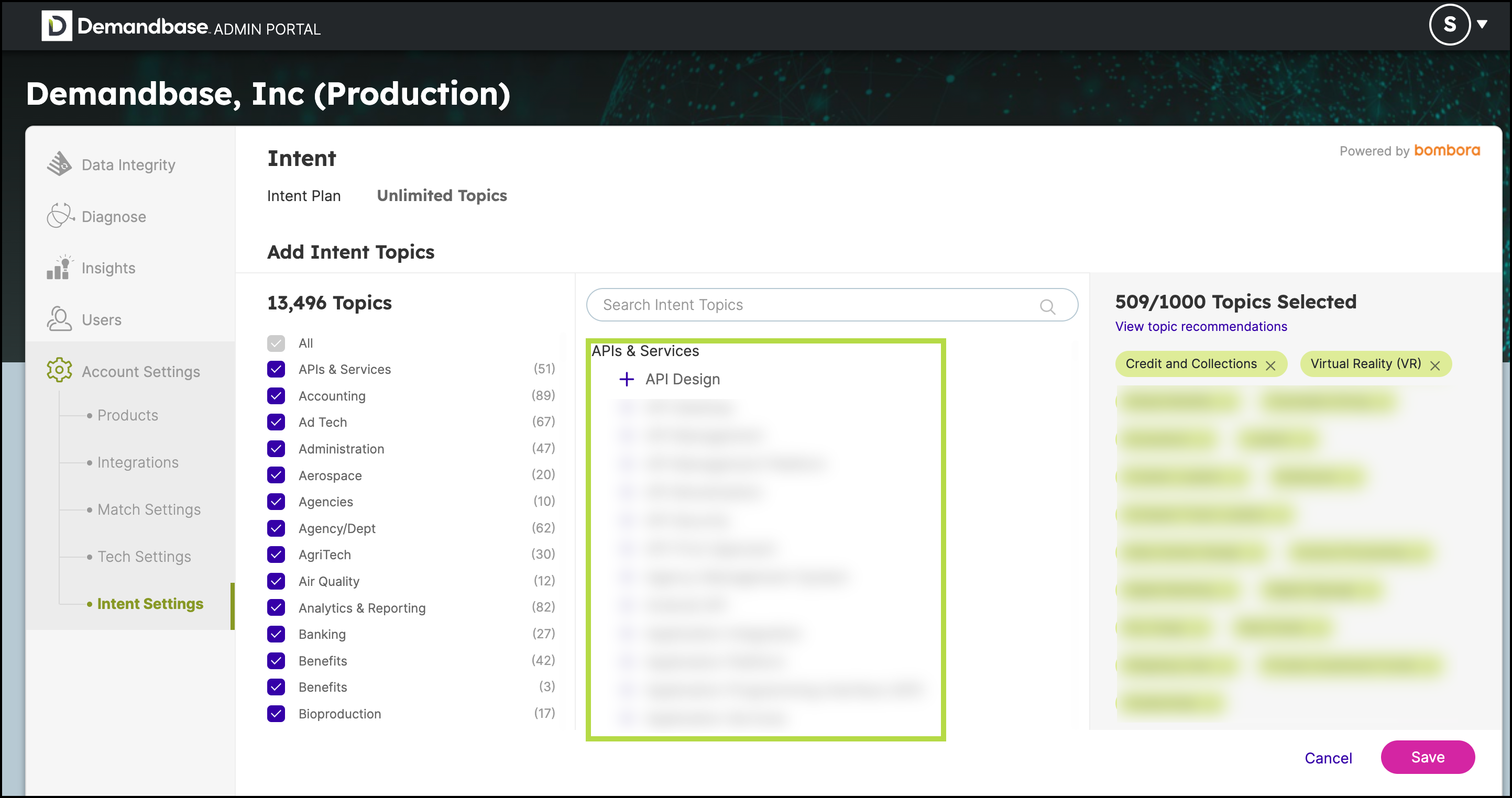Click the Data Integrity sidebar icon

(x=59, y=164)
